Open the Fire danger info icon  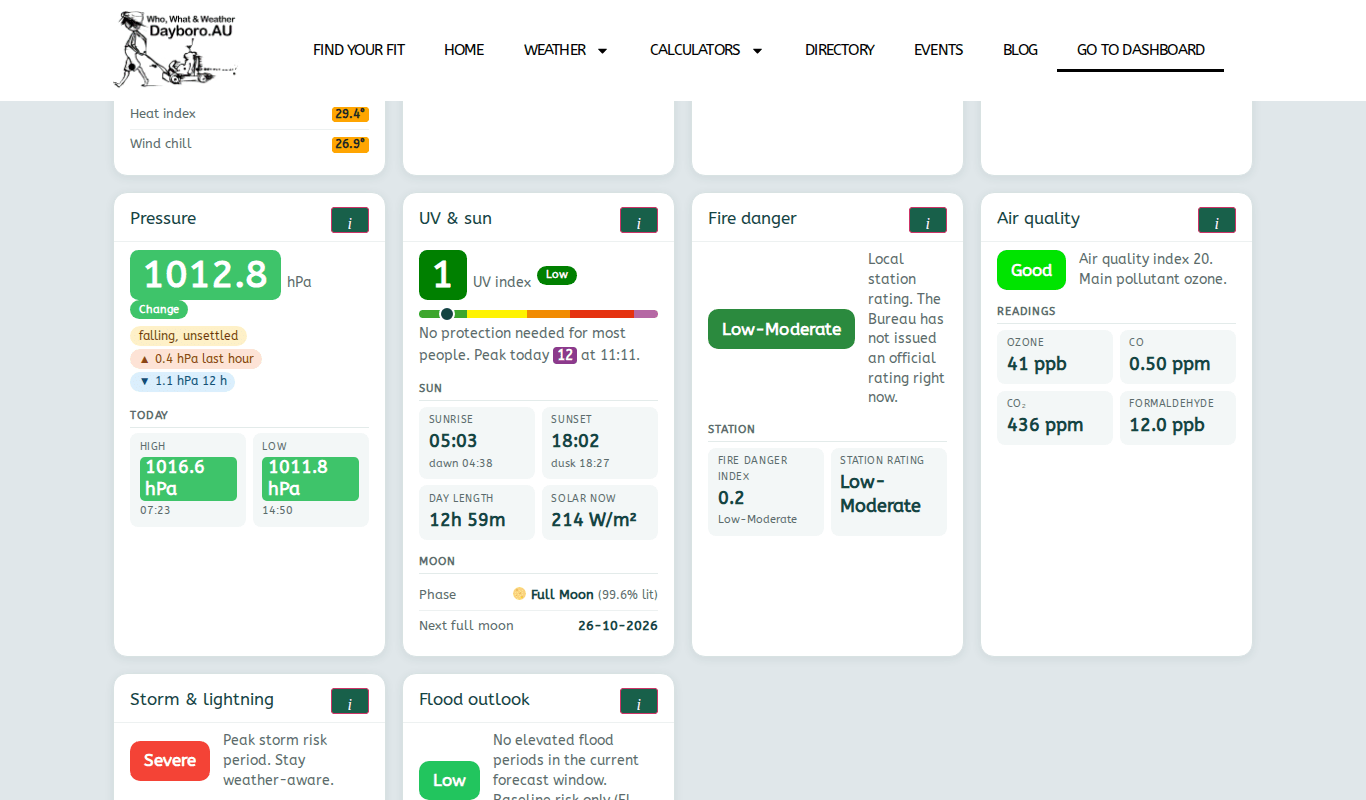(928, 220)
